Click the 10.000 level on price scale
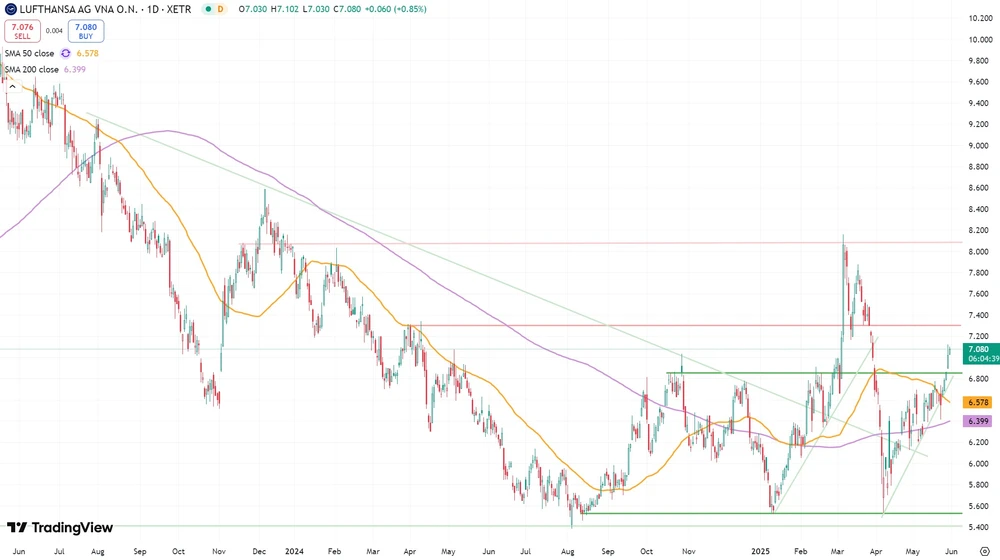 [980, 40]
